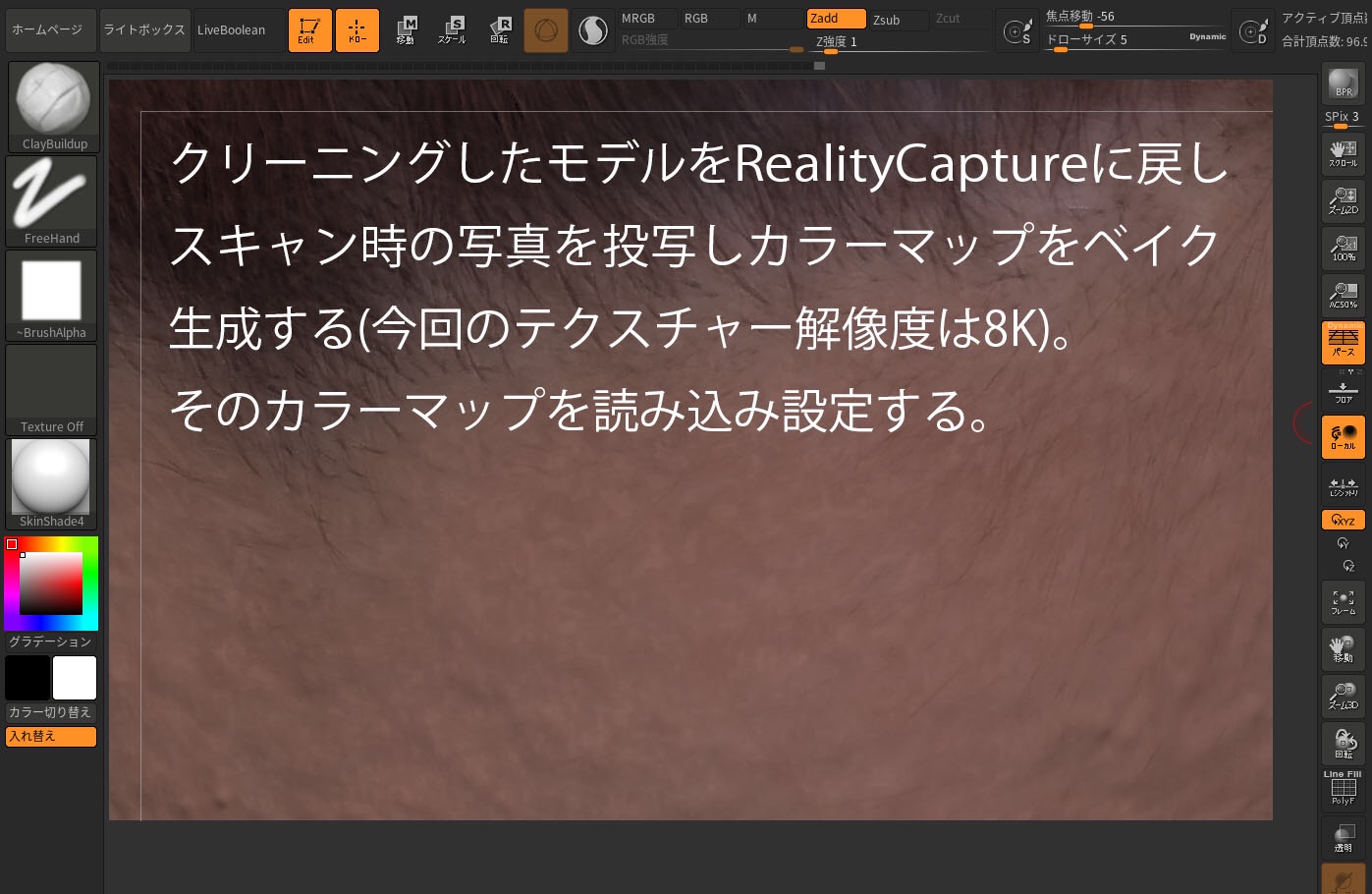The image size is (1372, 894).
Task: Switch to Zsub sculpt mode
Action: [900, 20]
